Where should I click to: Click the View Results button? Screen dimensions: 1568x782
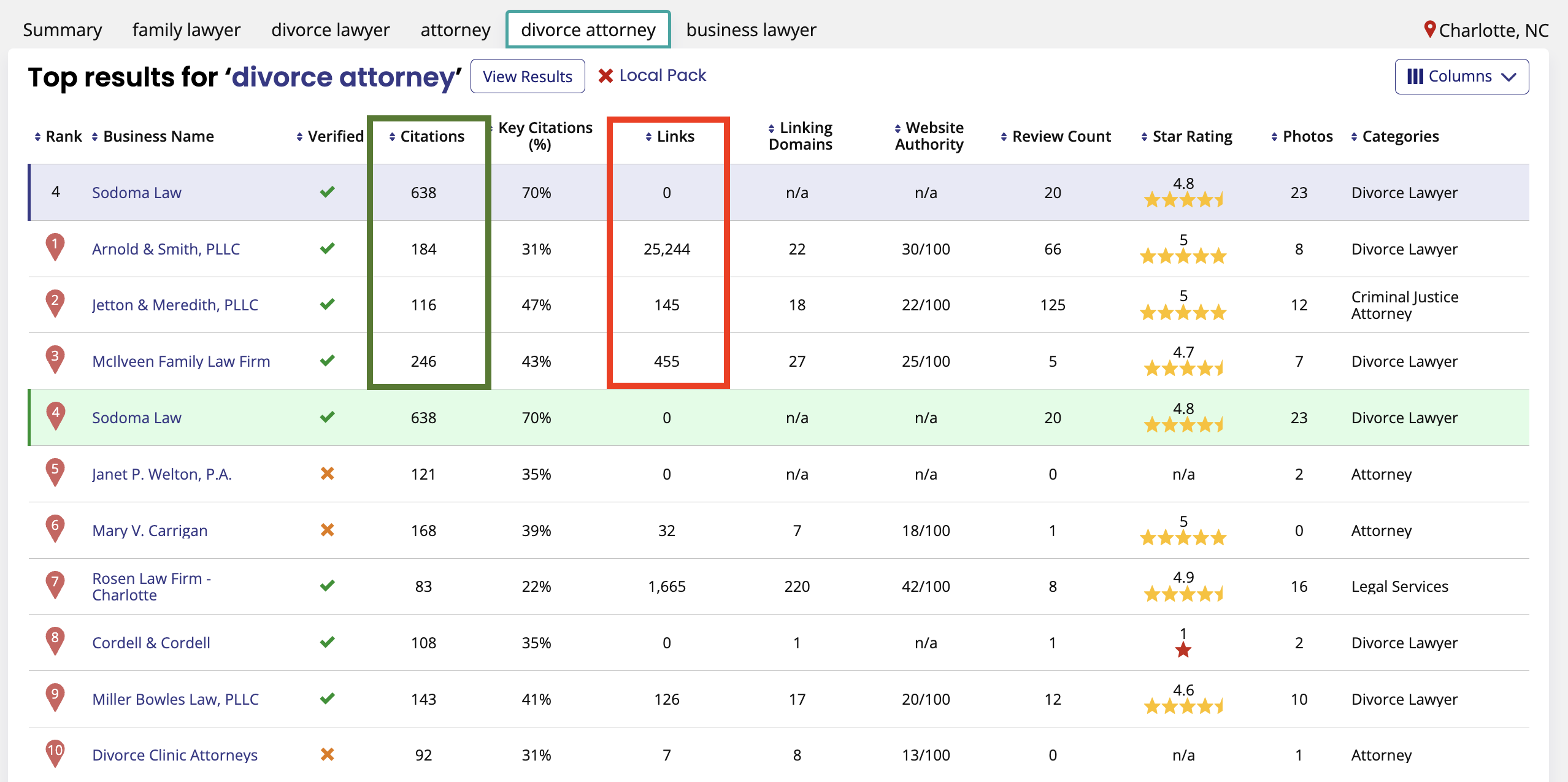click(x=527, y=77)
